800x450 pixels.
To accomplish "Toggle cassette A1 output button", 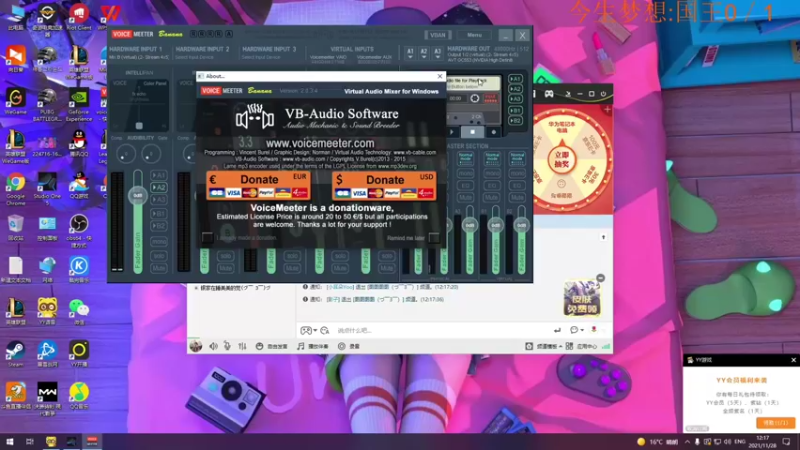I will pyautogui.click(x=515, y=79).
